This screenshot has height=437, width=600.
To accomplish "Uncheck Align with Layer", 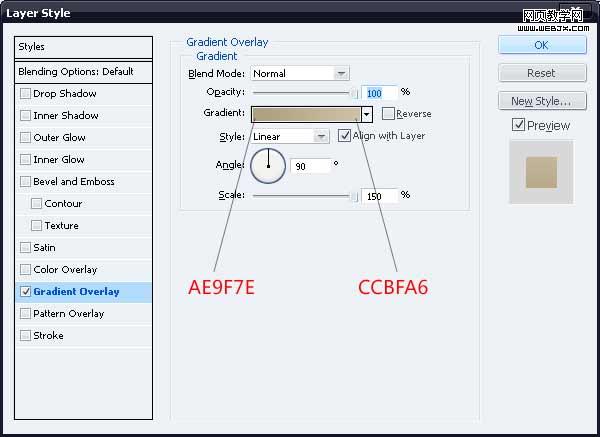I will click(x=344, y=135).
